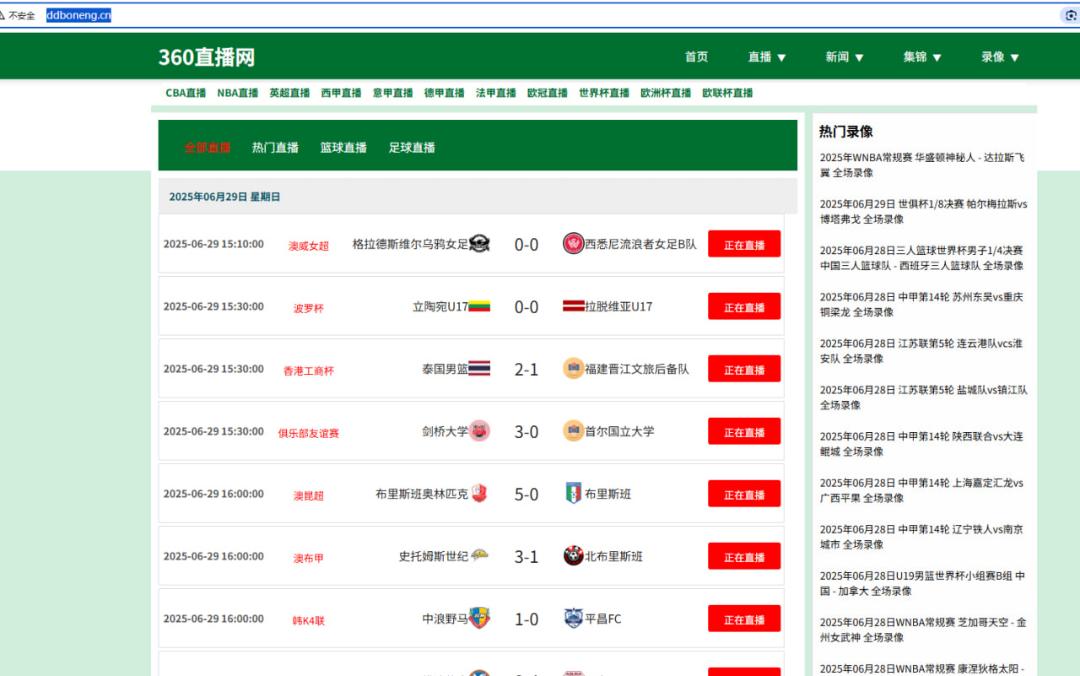The height and width of the screenshot is (676, 1080).
Task: Open 三人篮球世界杯 中国-西班牙 replay
Action: [x=922, y=258]
